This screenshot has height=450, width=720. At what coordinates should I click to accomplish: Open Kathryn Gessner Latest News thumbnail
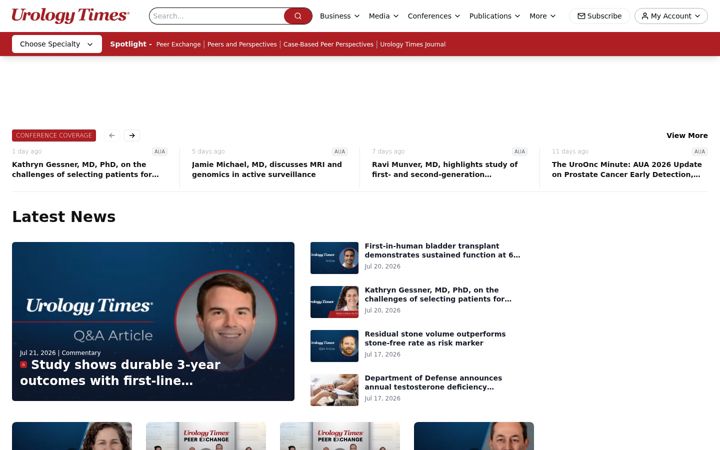tap(334, 302)
